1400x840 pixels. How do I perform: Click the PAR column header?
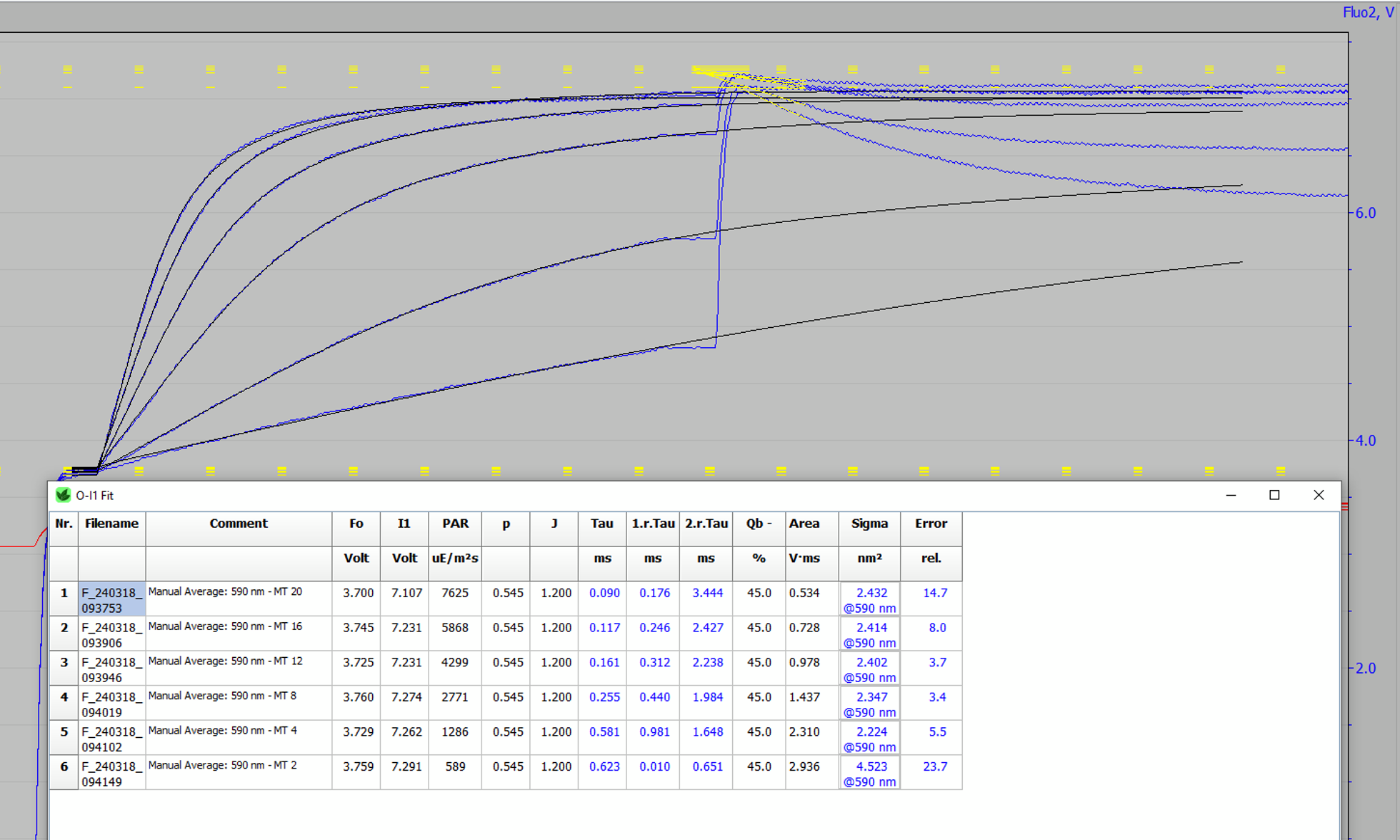454,524
